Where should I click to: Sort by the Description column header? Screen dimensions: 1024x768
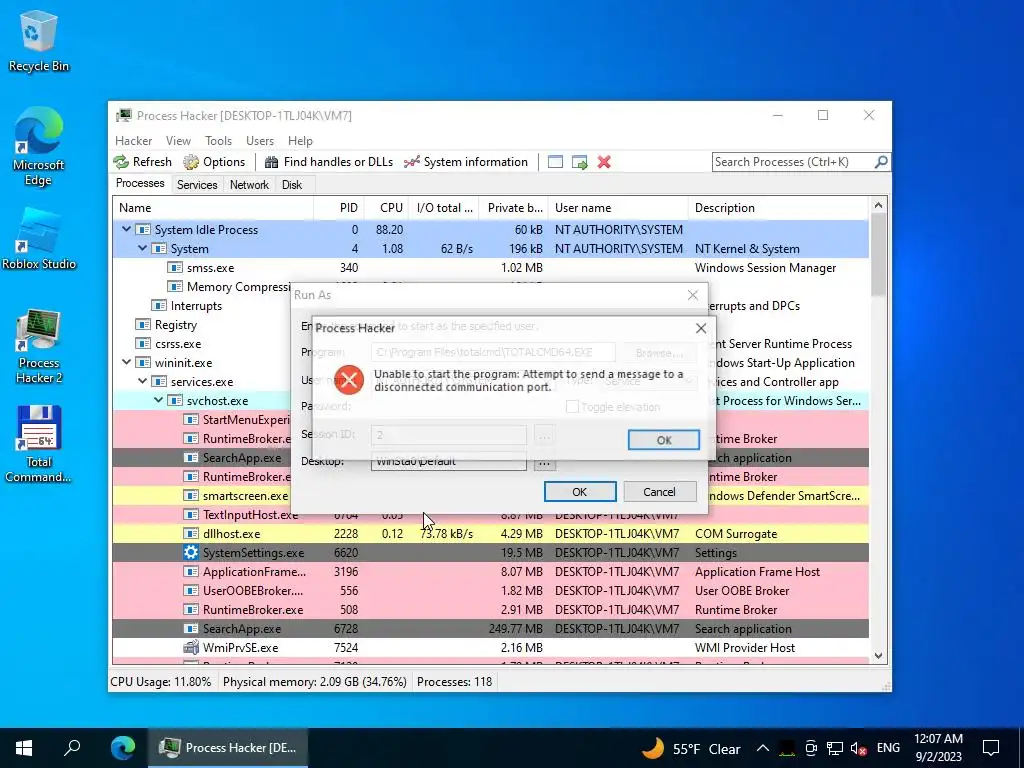click(778, 208)
